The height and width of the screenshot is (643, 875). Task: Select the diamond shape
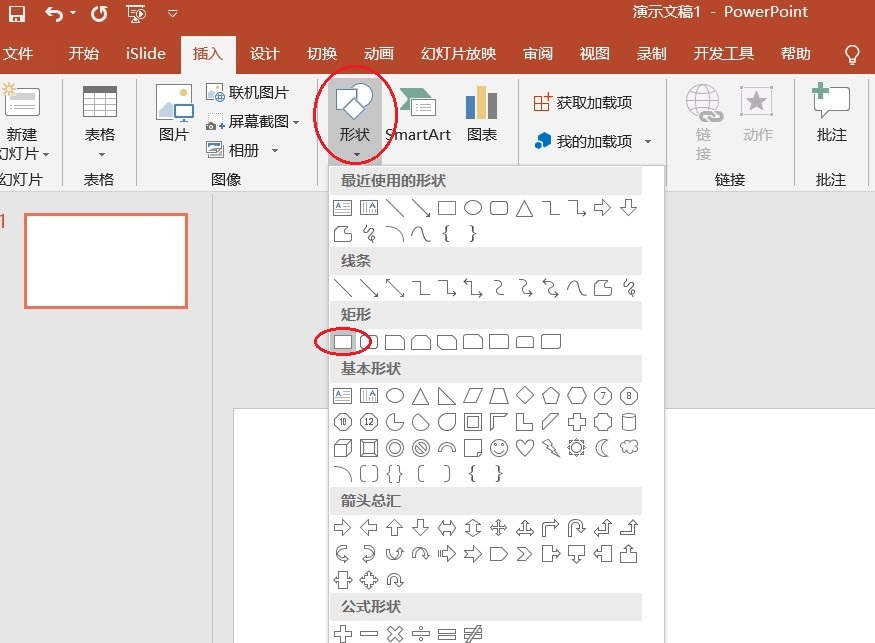[525, 395]
